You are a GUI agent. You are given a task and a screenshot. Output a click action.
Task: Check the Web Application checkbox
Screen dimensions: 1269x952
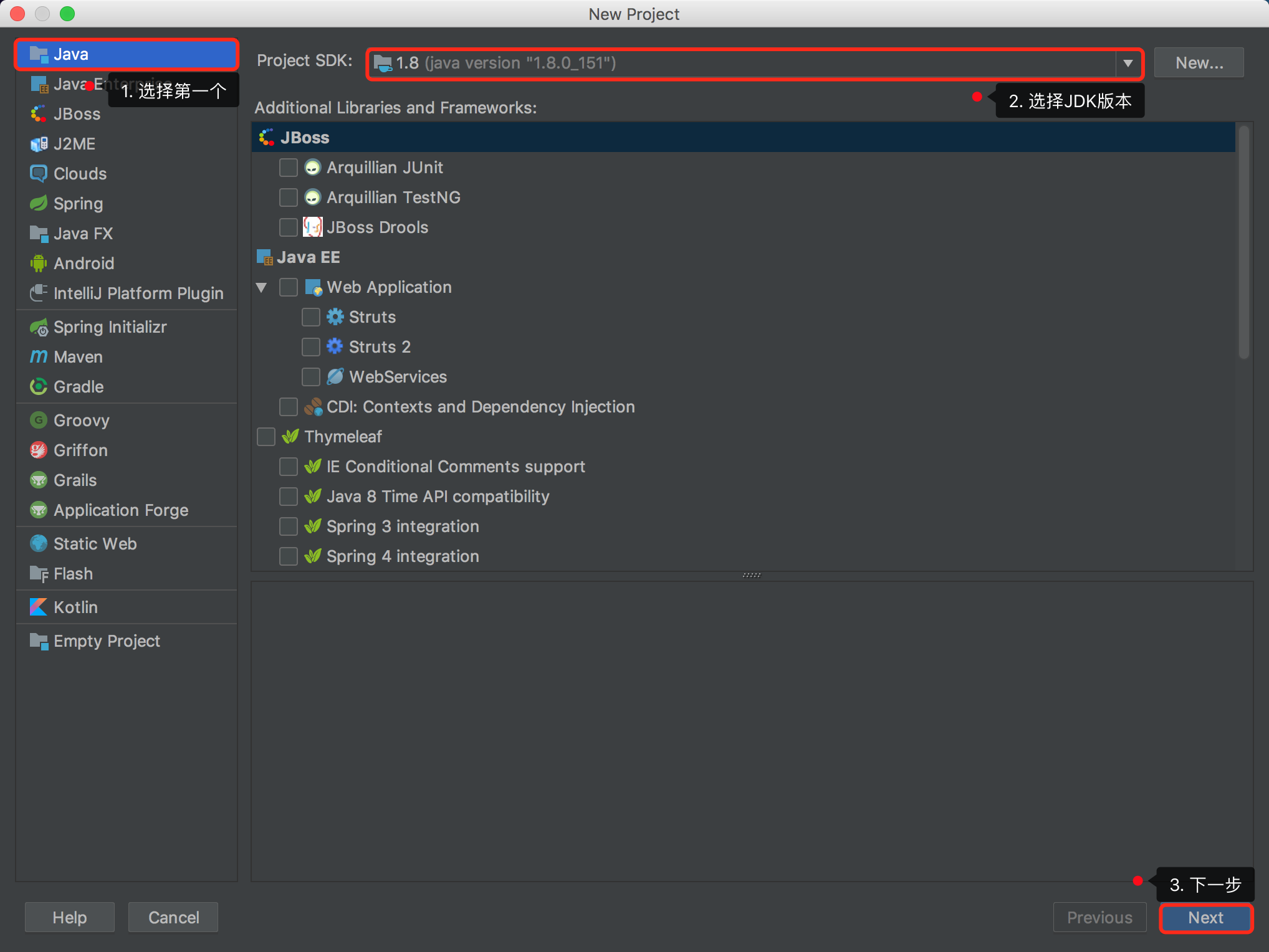click(289, 287)
